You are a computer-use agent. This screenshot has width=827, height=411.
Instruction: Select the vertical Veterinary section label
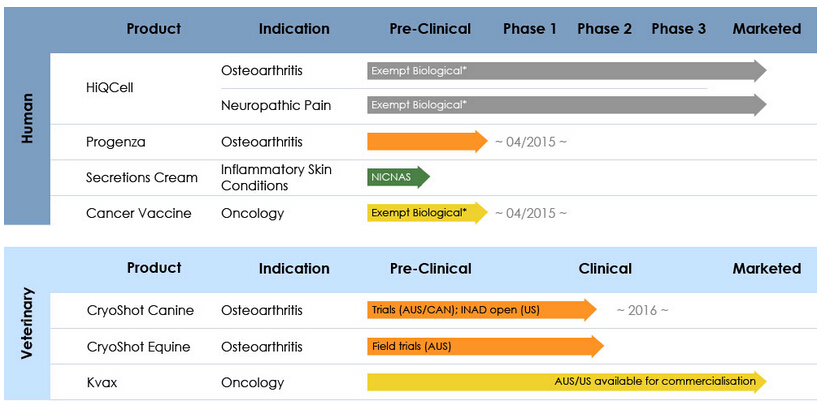[28, 325]
